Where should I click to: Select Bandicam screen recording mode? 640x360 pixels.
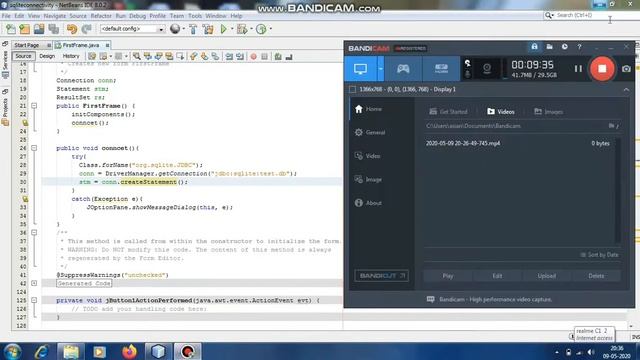(x=360, y=69)
